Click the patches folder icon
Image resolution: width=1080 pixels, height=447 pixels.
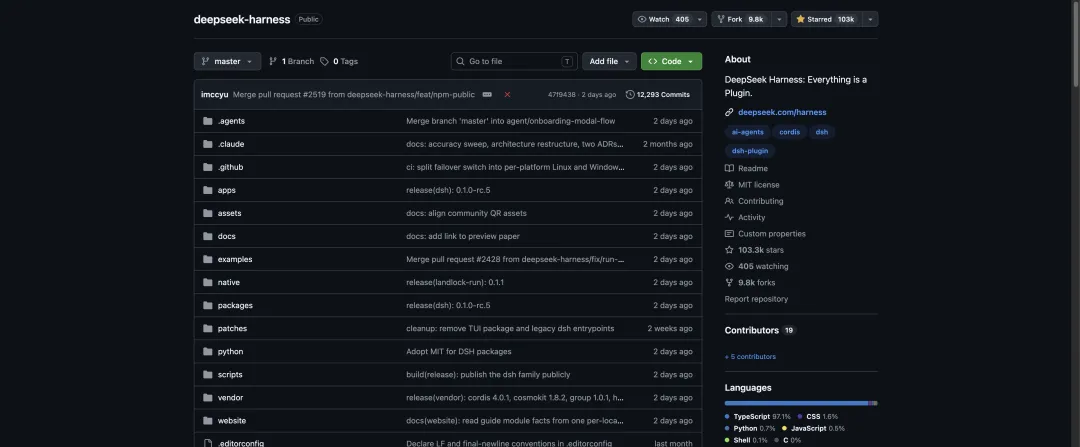tap(207, 329)
